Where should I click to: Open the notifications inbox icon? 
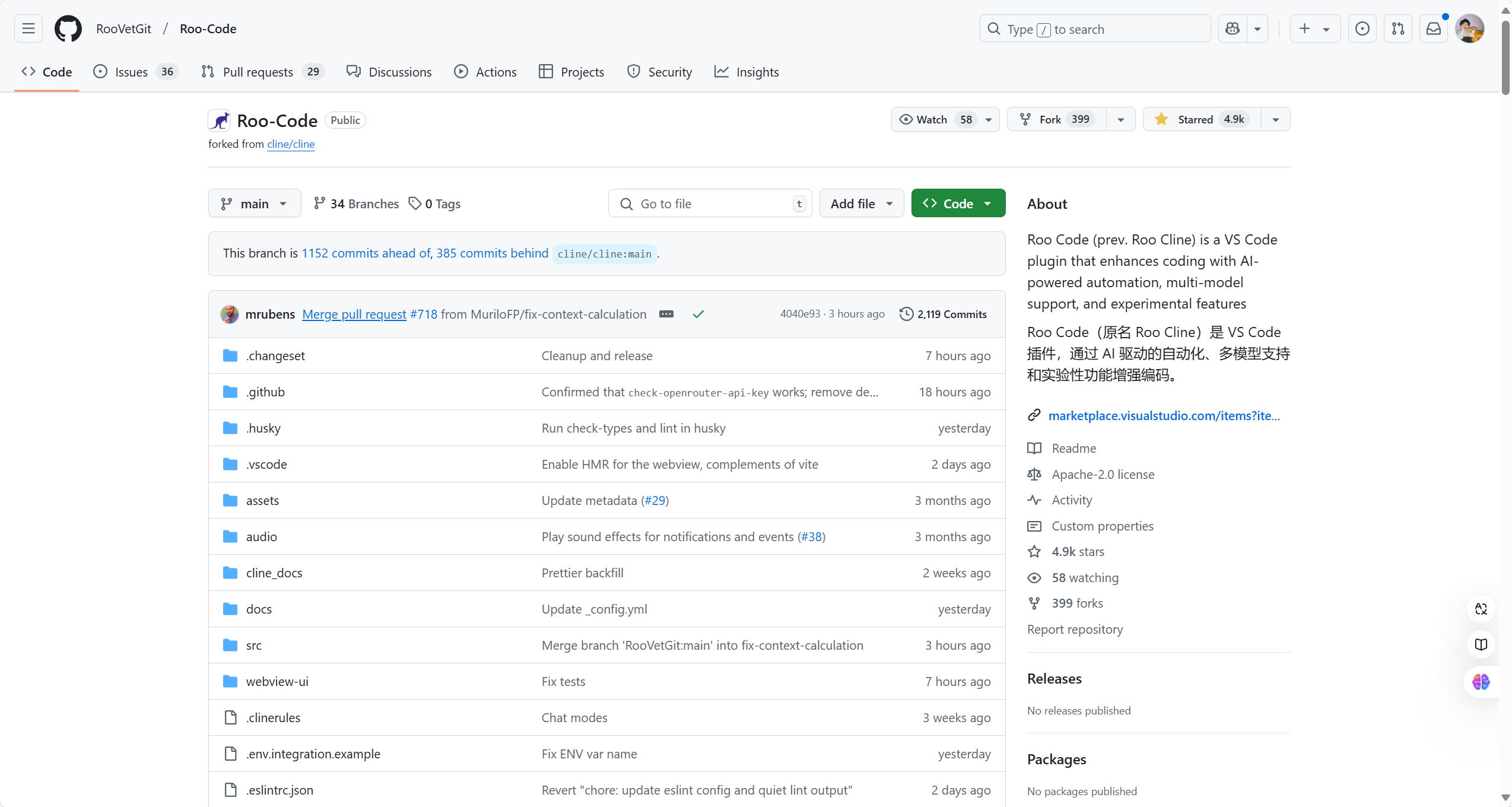[1434, 28]
